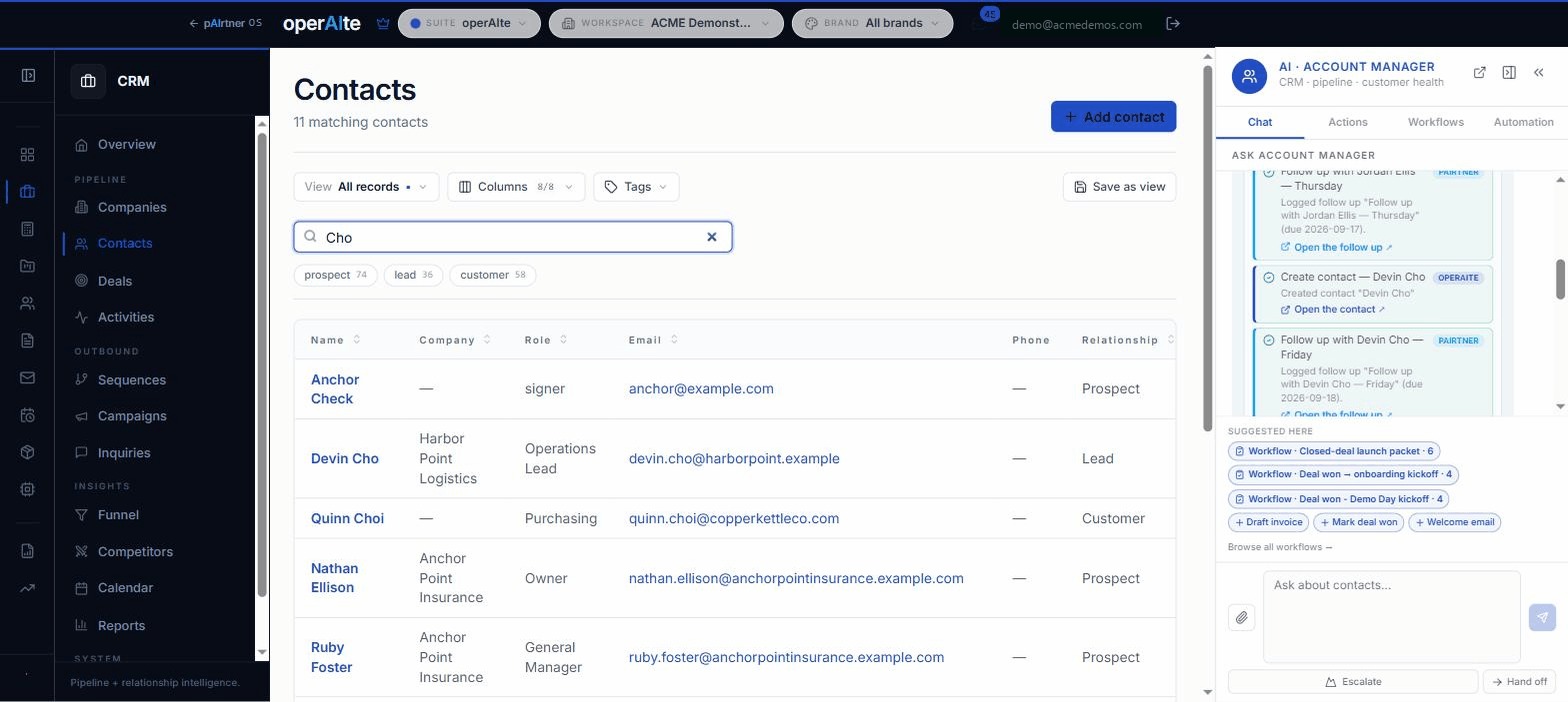1568x702 pixels.
Task: Run Workflow Closed-deal launch packet chip
Action: [x=1334, y=451]
